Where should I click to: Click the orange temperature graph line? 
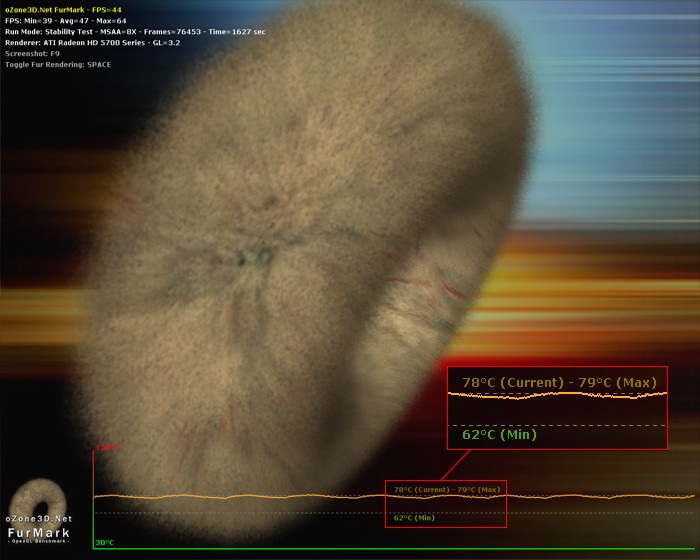tap(393, 496)
